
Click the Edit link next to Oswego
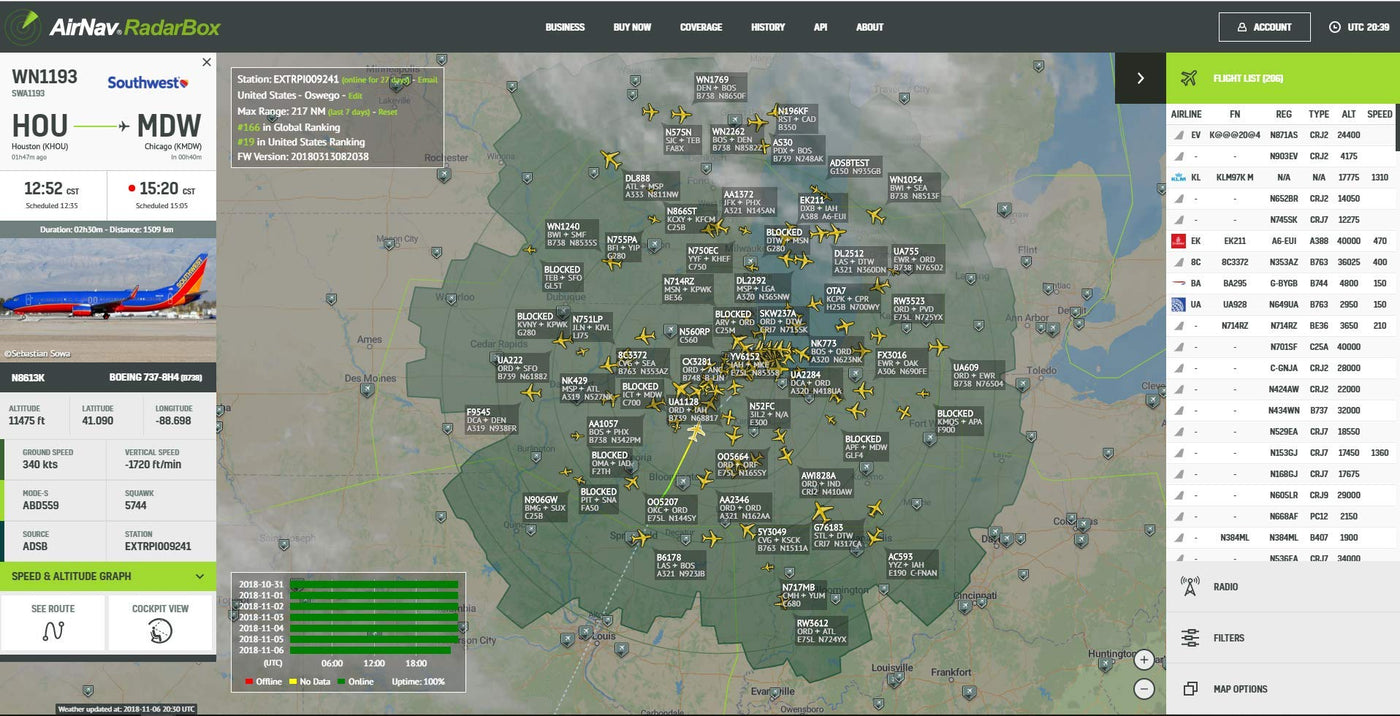(355, 96)
